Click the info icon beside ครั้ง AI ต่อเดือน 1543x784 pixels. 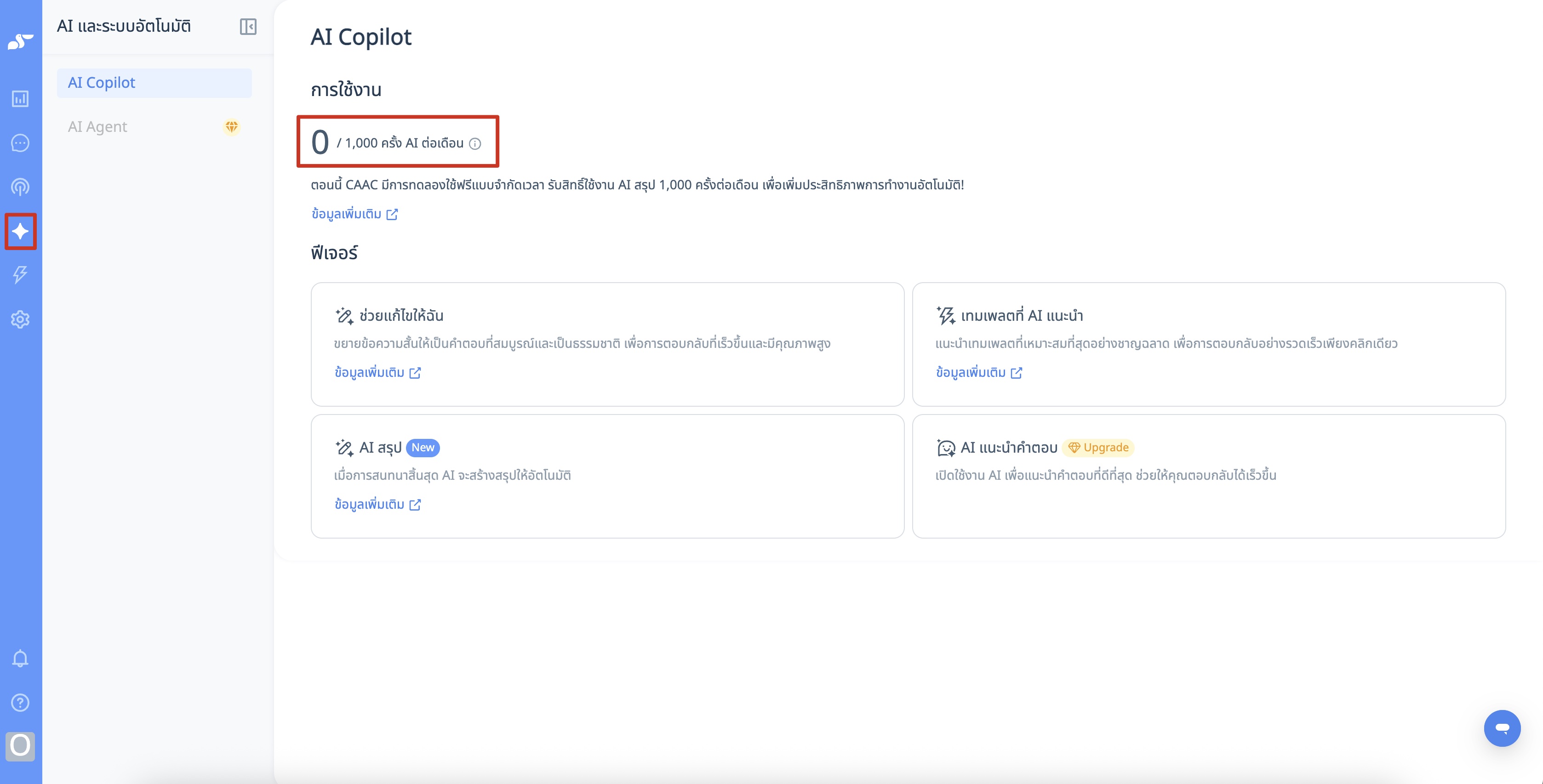pyautogui.click(x=475, y=144)
